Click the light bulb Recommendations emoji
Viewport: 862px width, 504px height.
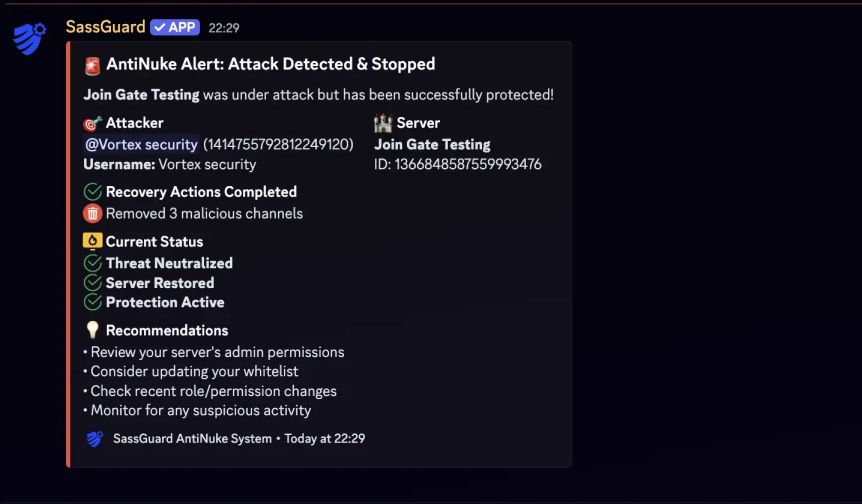(x=93, y=330)
